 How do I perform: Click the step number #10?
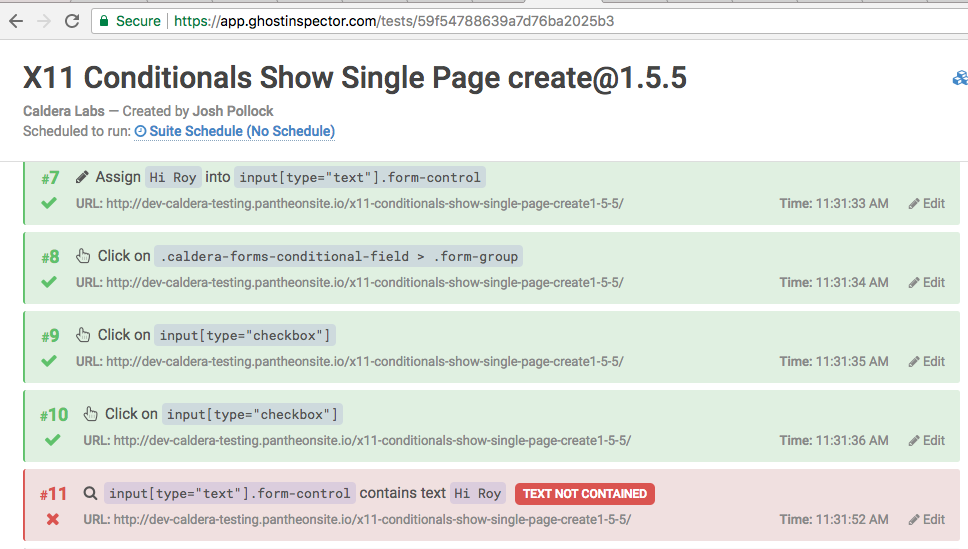click(54, 415)
